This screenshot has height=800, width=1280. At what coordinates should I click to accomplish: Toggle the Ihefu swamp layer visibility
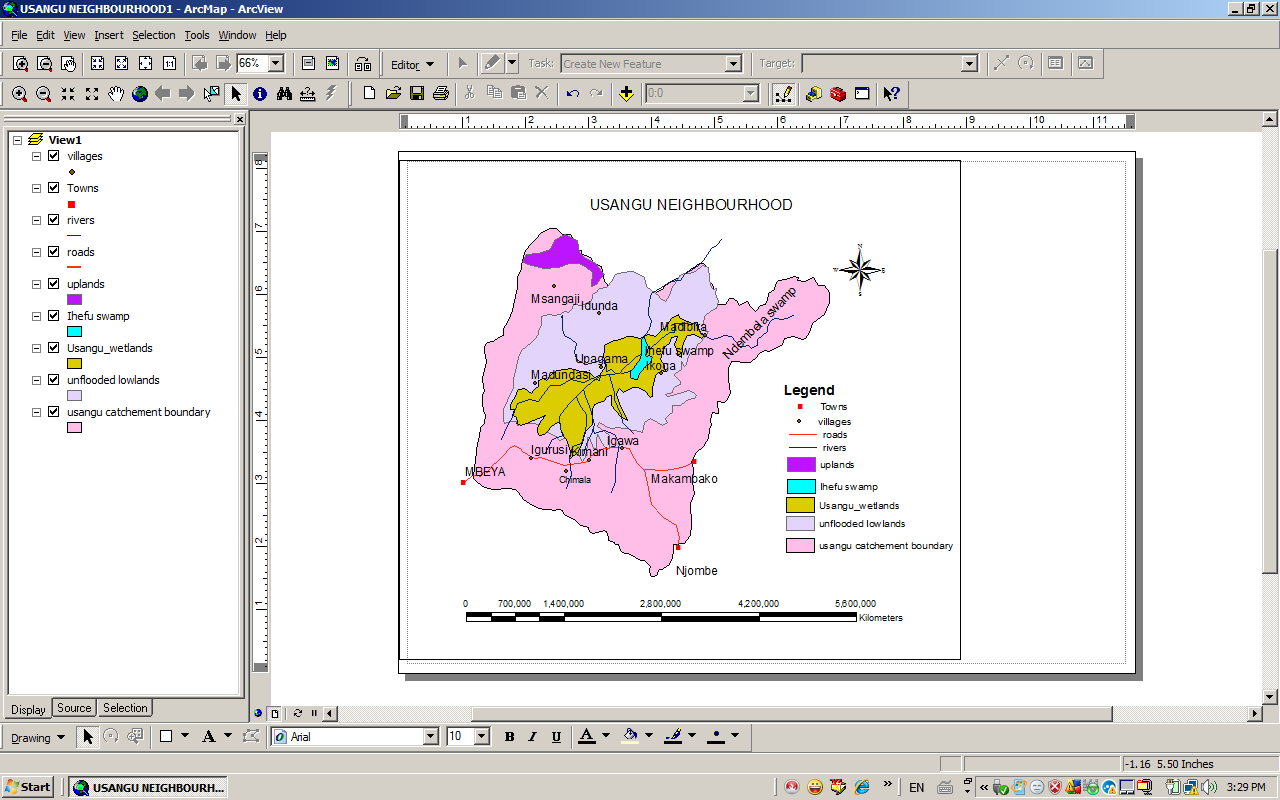(54, 316)
